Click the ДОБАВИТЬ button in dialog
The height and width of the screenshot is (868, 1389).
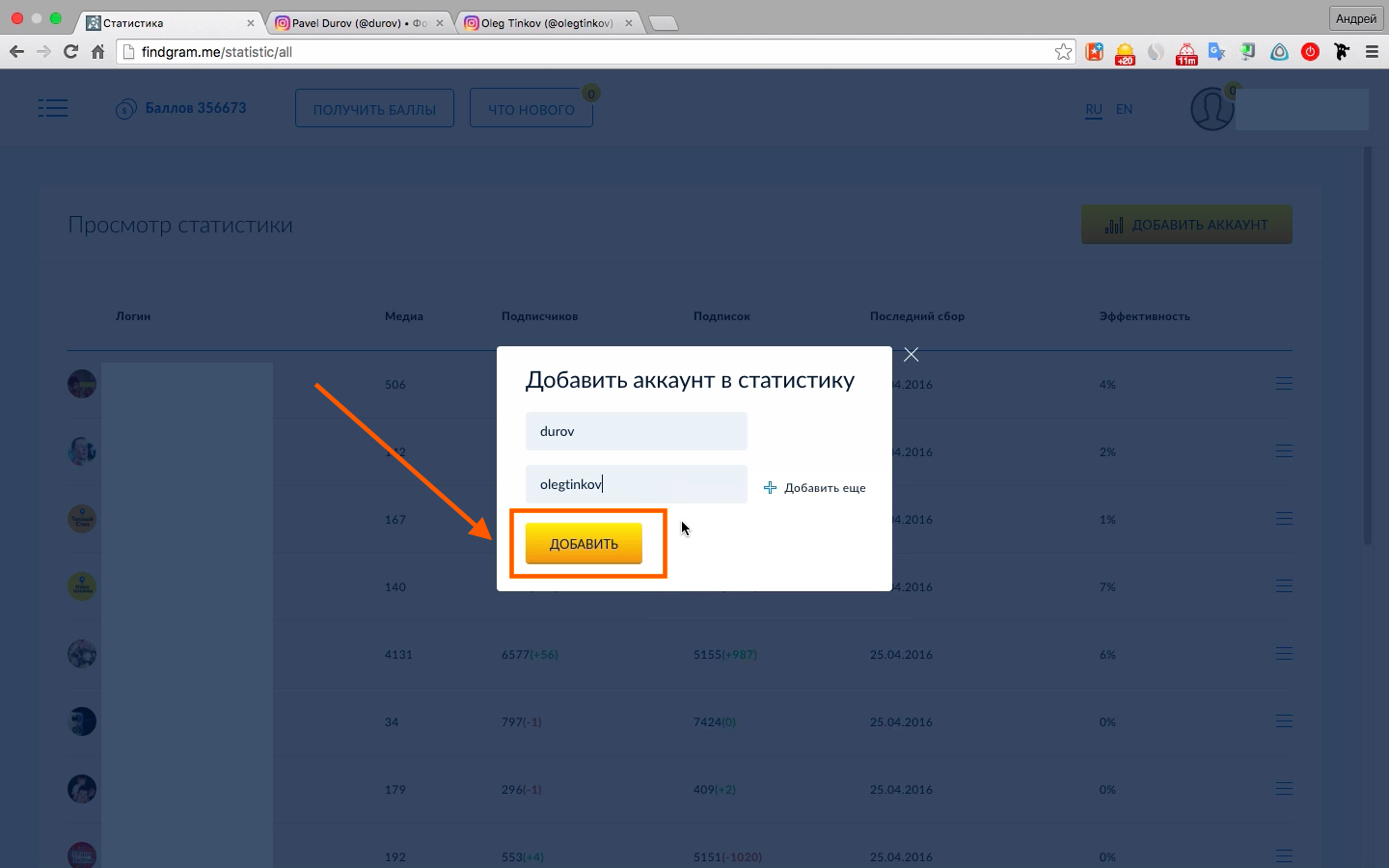pyautogui.click(x=584, y=544)
